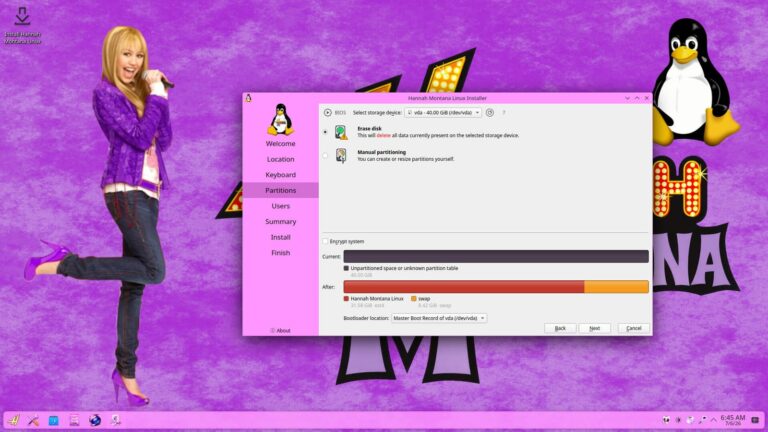This screenshot has height=432, width=768.
Task: Click the orange swap partition segment
Action: click(x=616, y=287)
